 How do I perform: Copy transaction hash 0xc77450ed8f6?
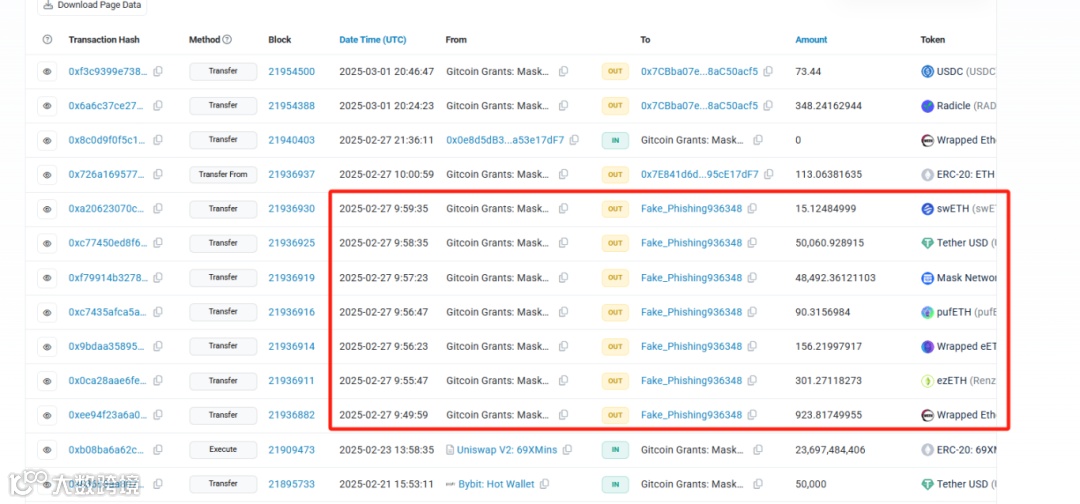click(158, 243)
